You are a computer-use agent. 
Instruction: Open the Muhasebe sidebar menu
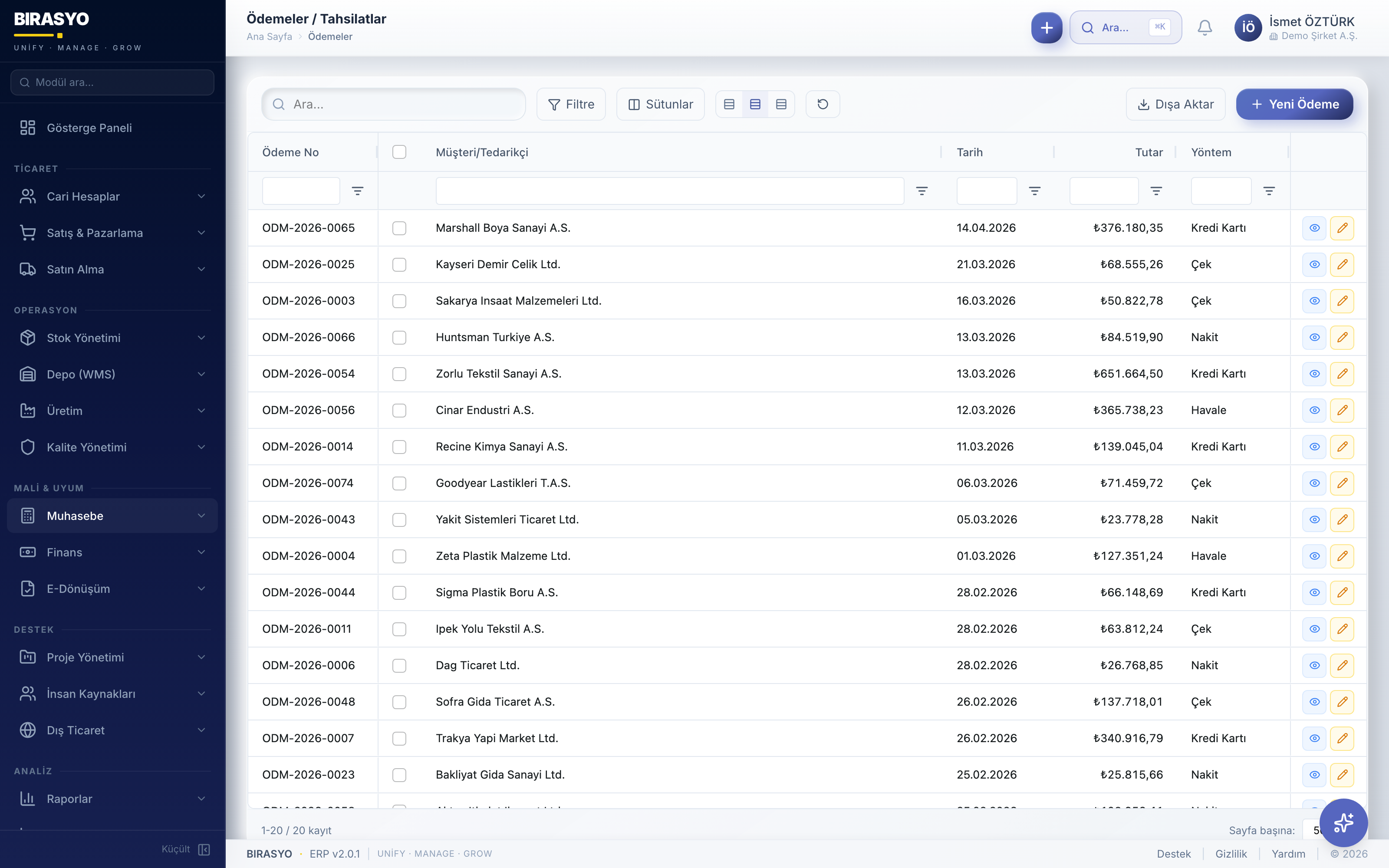point(112,516)
